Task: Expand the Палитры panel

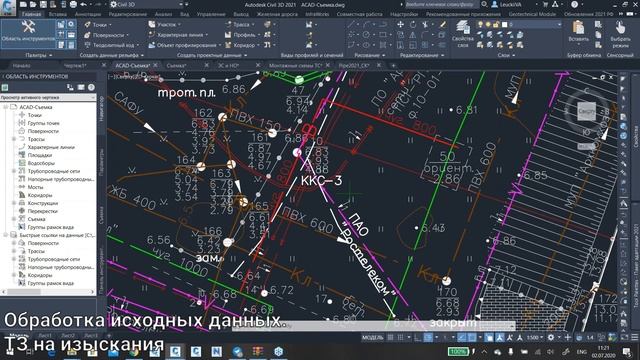Action: coord(39,55)
